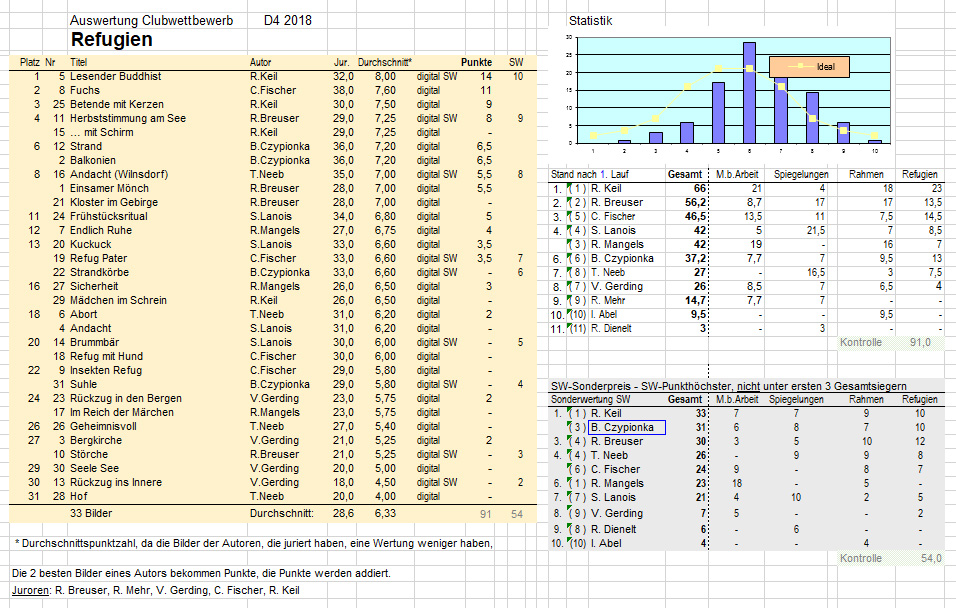Image resolution: width=956 pixels, height=608 pixels.
Task: Click the '37,2' total for B. Czypionka
Action: [x=695, y=259]
